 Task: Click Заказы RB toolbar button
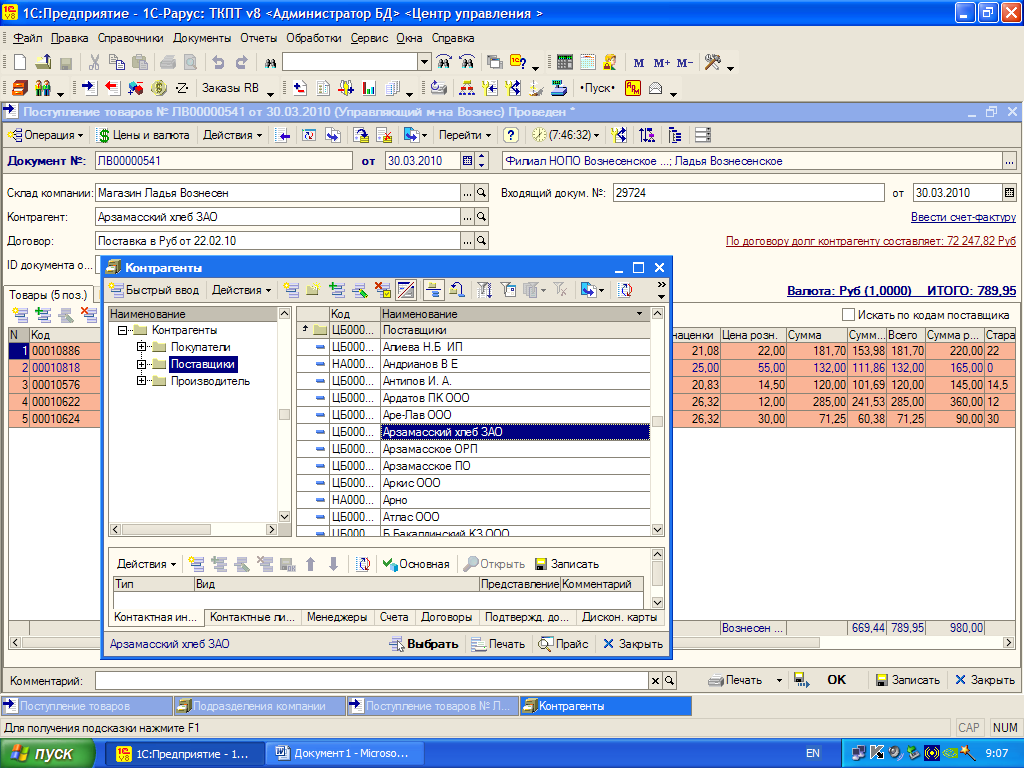point(230,88)
